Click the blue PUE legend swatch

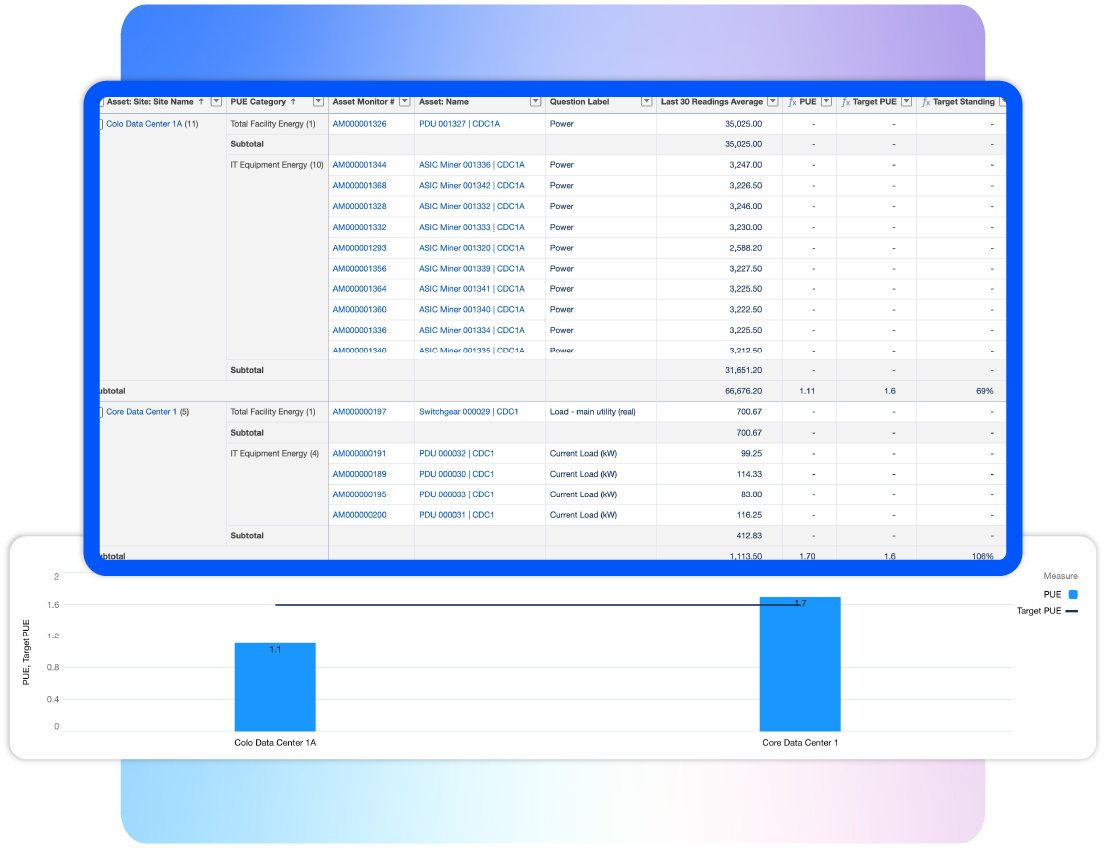[1072, 594]
